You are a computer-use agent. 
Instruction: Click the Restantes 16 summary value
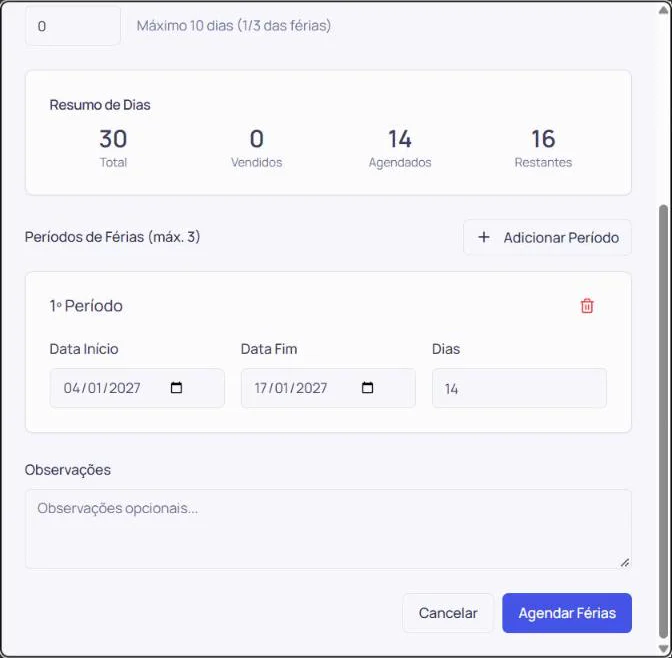click(543, 139)
